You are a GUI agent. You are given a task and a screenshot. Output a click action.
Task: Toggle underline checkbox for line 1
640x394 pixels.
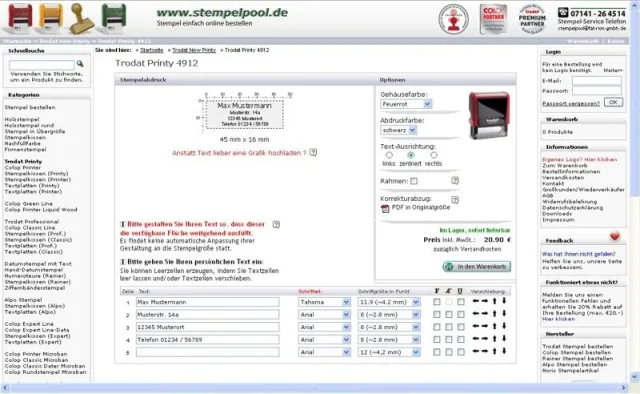[461, 302]
